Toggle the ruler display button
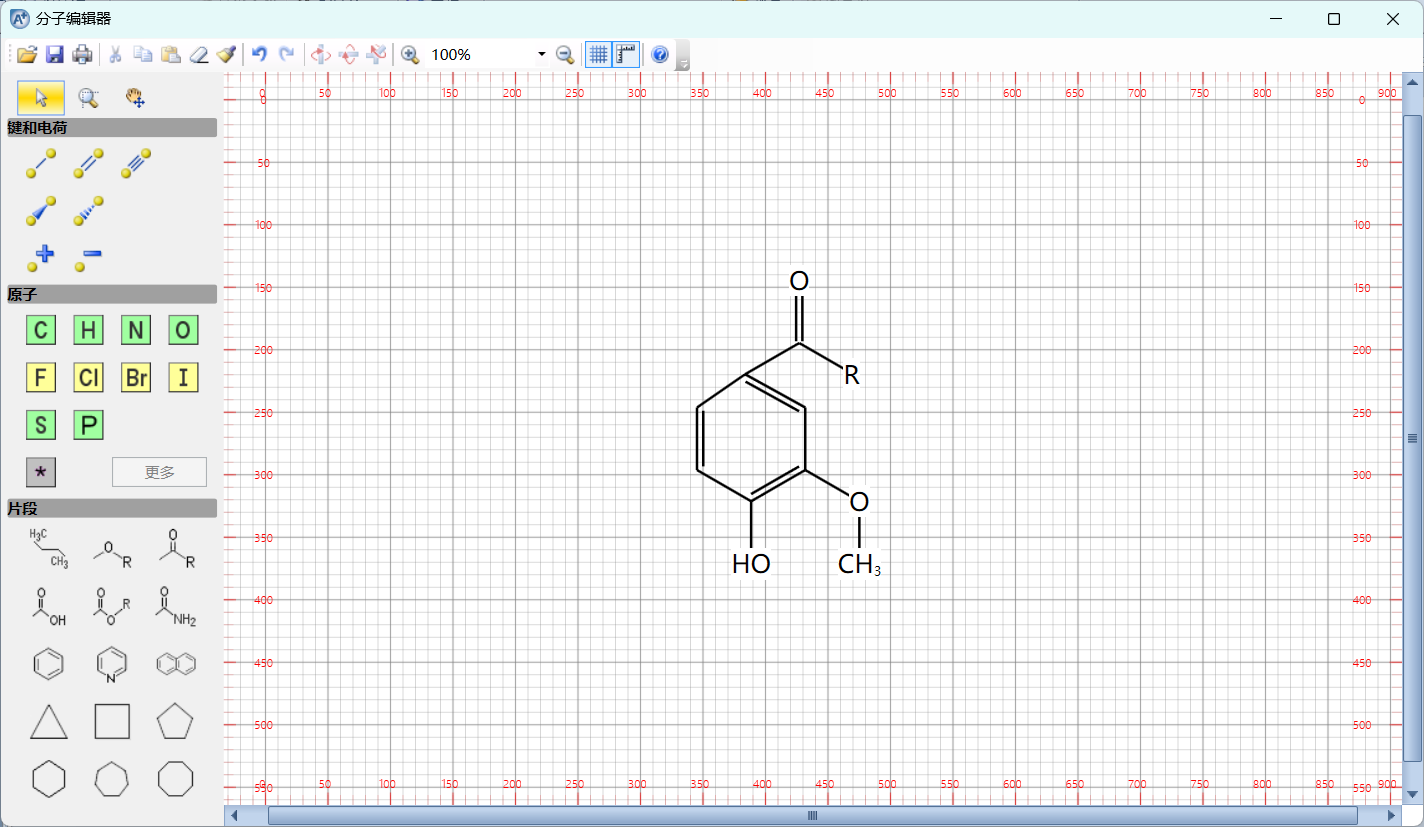1424x827 pixels. coord(626,55)
